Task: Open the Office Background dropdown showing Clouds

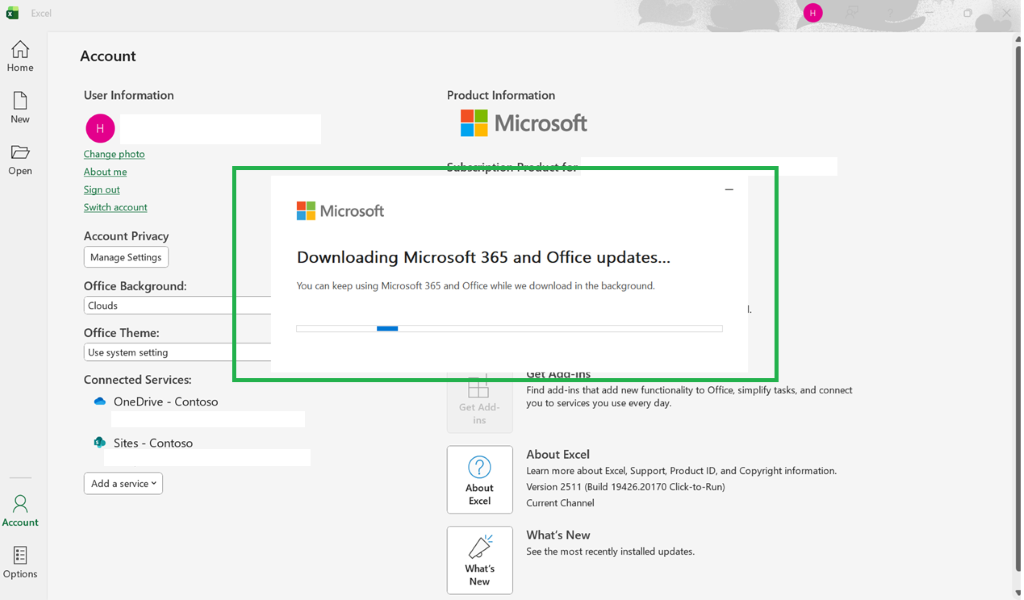Action: 178,306
